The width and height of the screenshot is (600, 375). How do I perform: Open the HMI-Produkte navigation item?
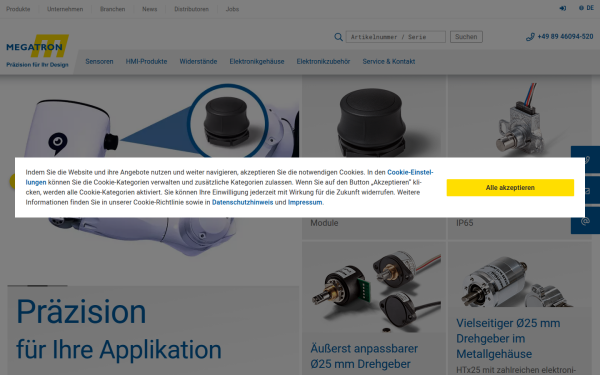[x=146, y=61]
